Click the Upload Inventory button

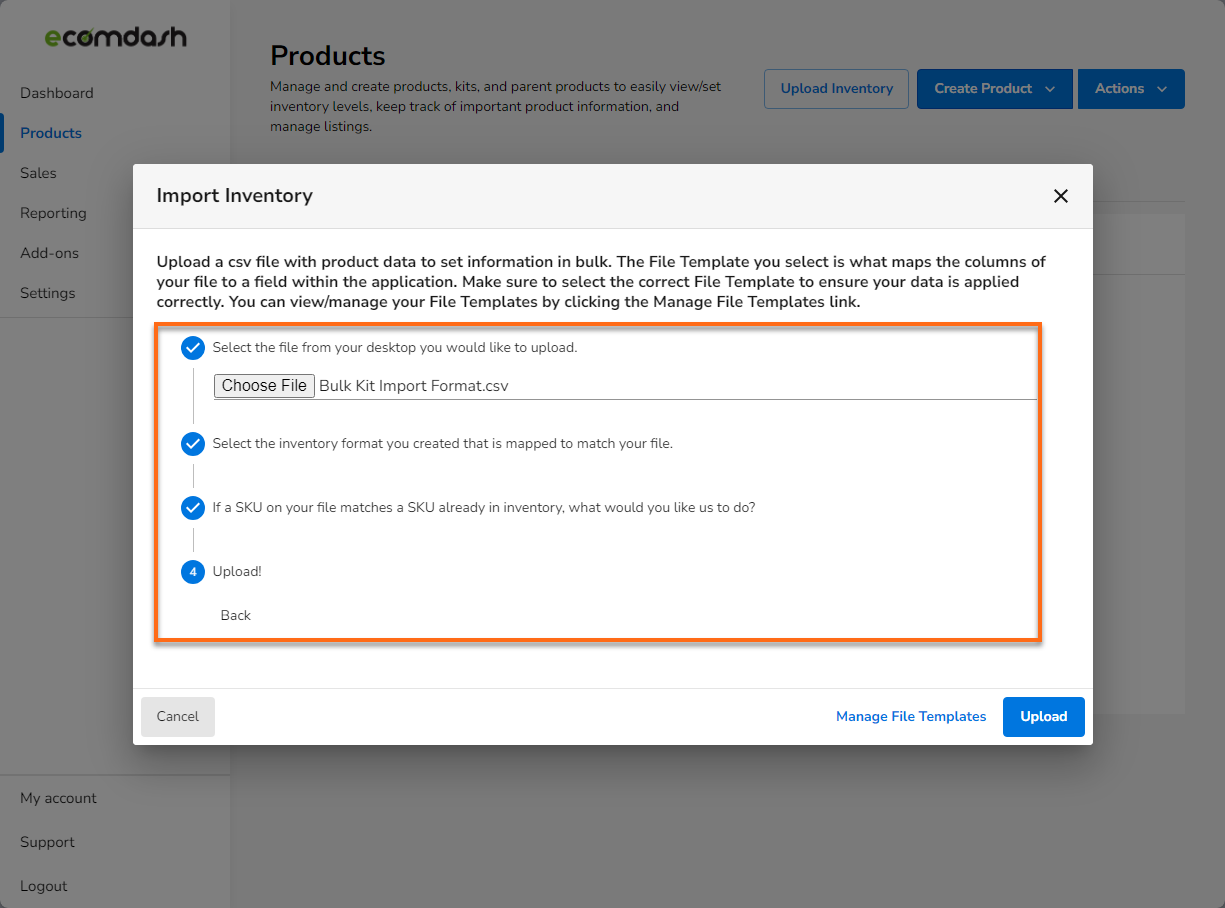click(836, 88)
